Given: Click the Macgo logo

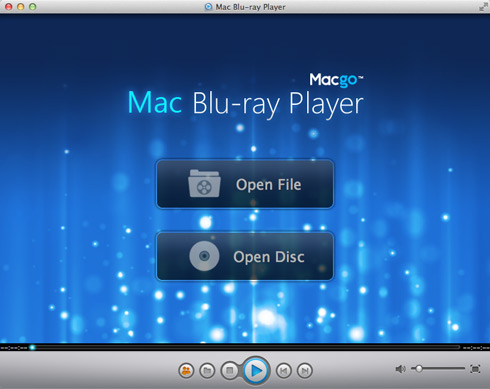Looking at the screenshot, I should (x=336, y=80).
